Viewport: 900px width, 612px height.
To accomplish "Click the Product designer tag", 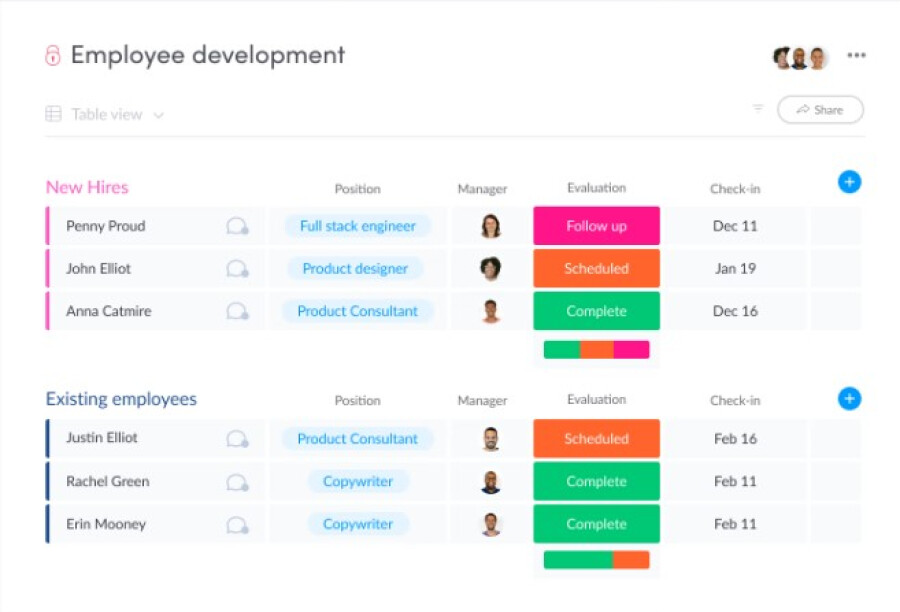I will 355,269.
